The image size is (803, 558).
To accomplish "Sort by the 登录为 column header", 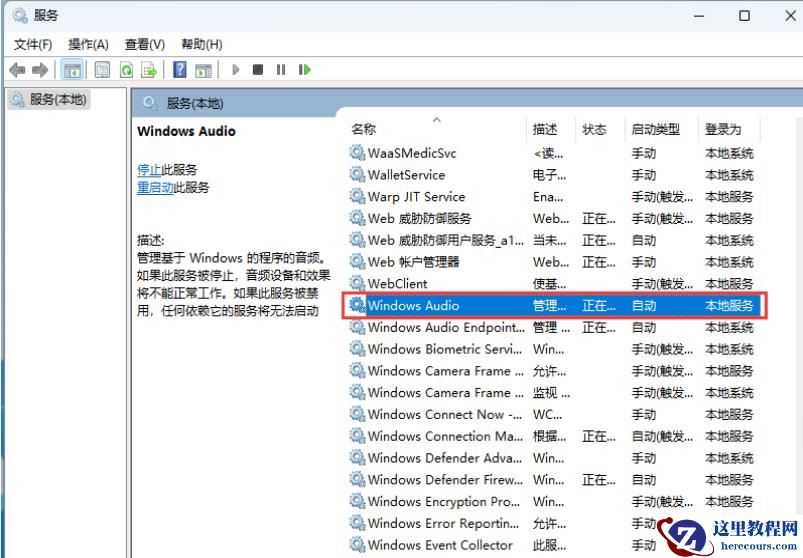I will point(723,129).
